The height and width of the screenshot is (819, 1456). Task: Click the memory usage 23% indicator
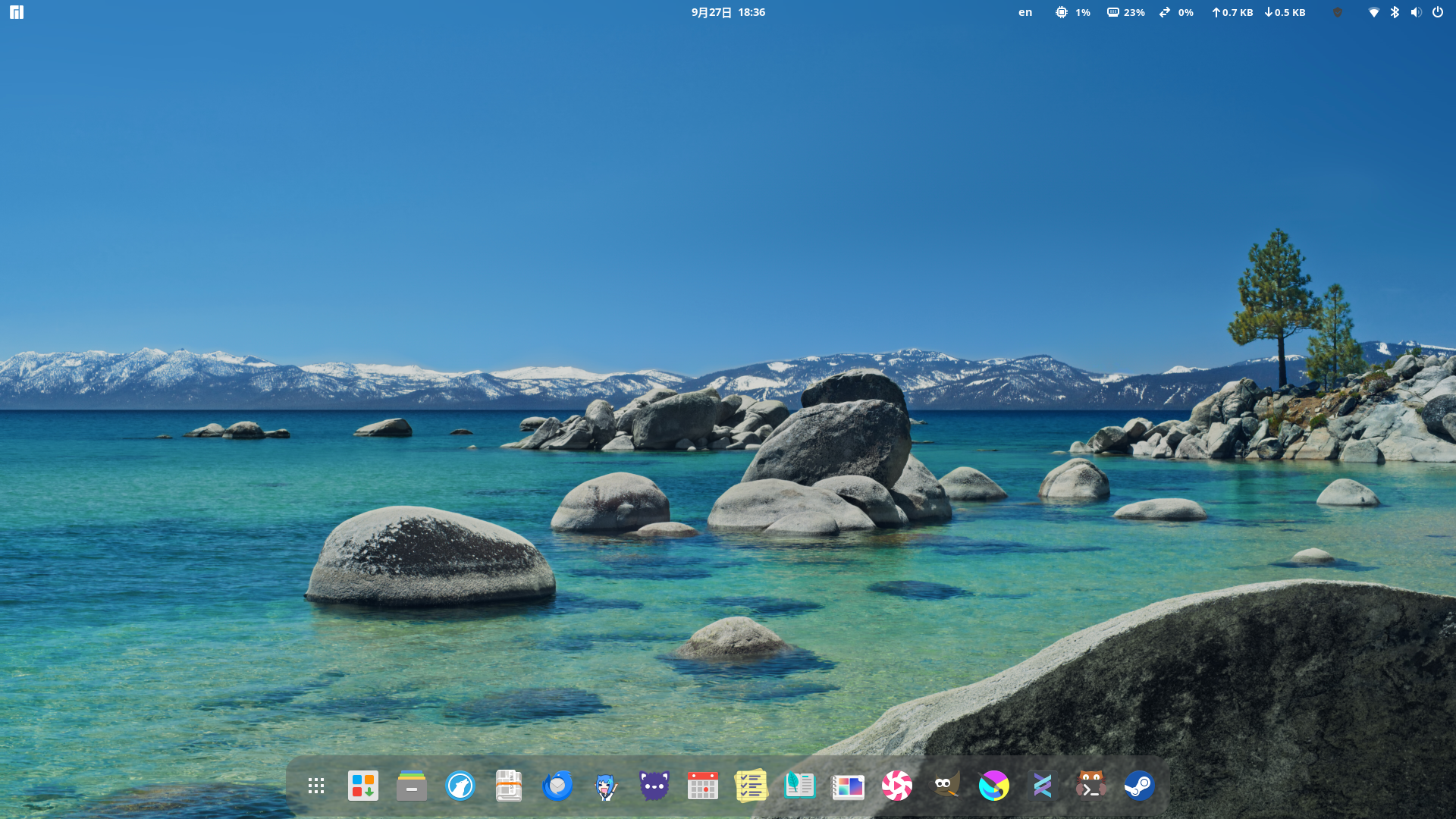(1126, 12)
